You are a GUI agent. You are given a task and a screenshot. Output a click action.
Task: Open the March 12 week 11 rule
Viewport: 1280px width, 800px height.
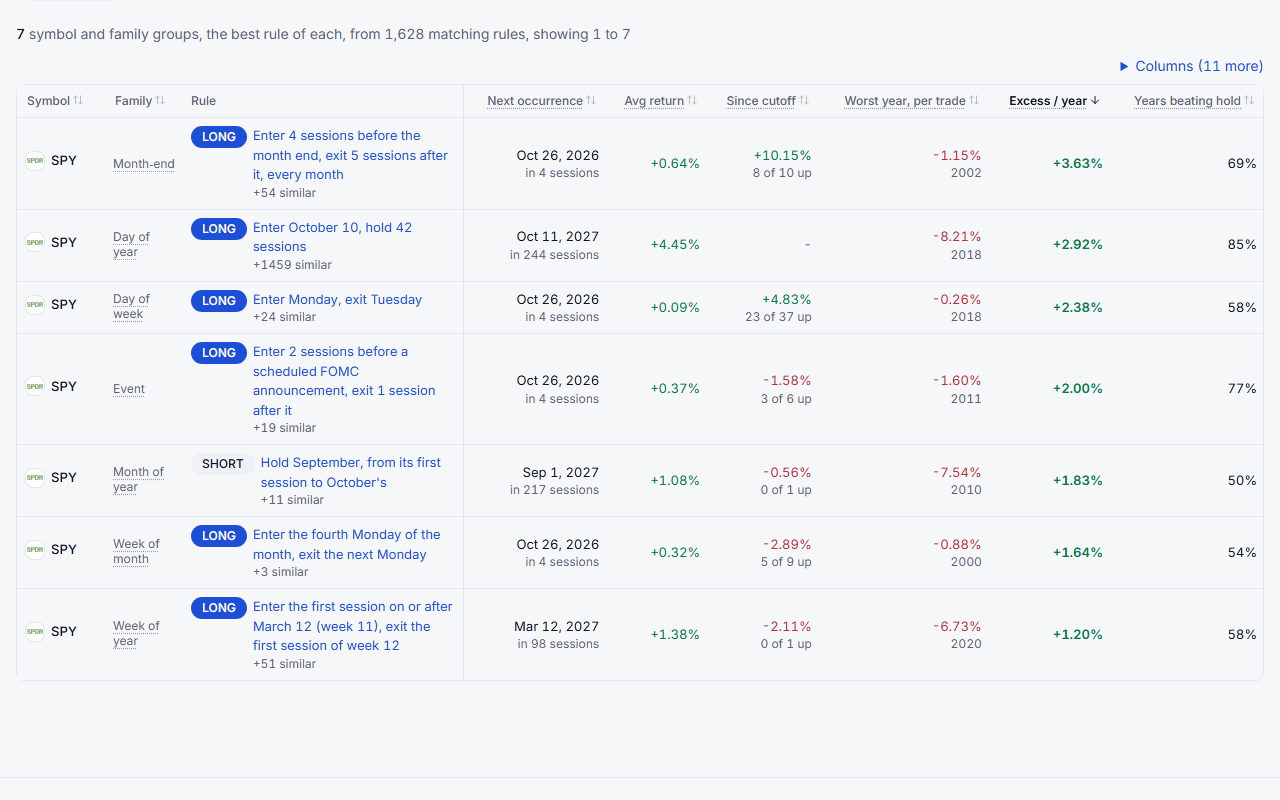(x=352, y=626)
